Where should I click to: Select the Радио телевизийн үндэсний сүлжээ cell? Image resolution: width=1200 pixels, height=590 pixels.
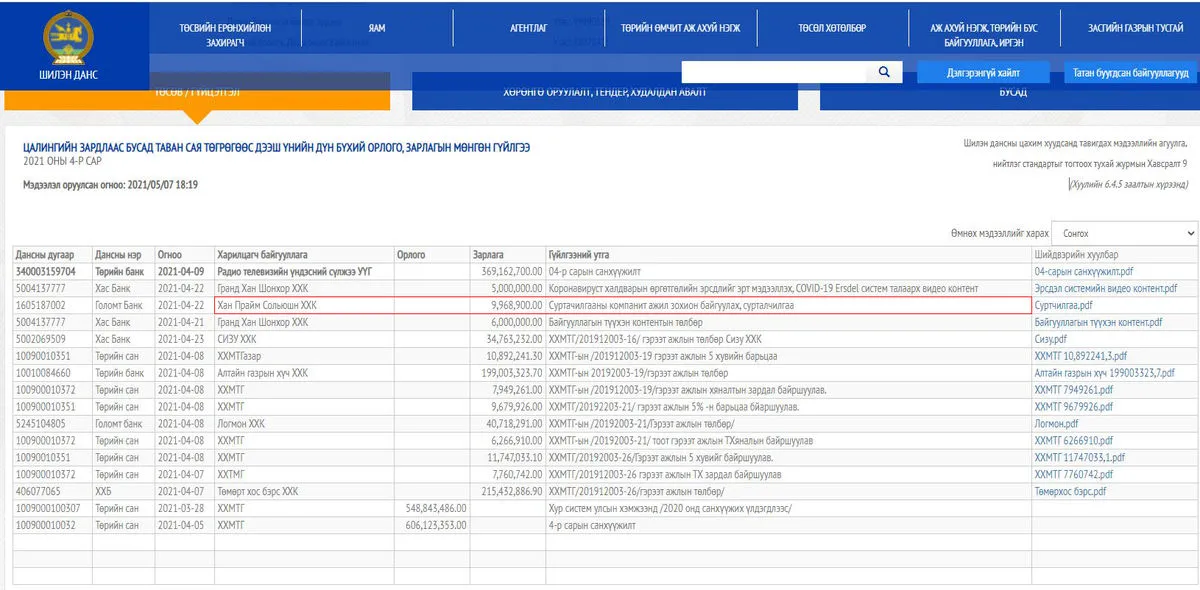pyautogui.click(x=304, y=271)
